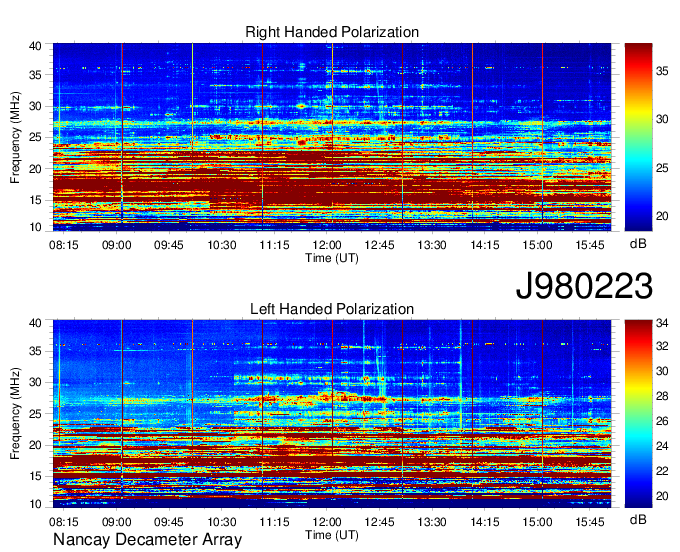Screen dimensions: 680x552
Task: Click the 22 dB mark on the lower color bar
Action: tap(662, 471)
